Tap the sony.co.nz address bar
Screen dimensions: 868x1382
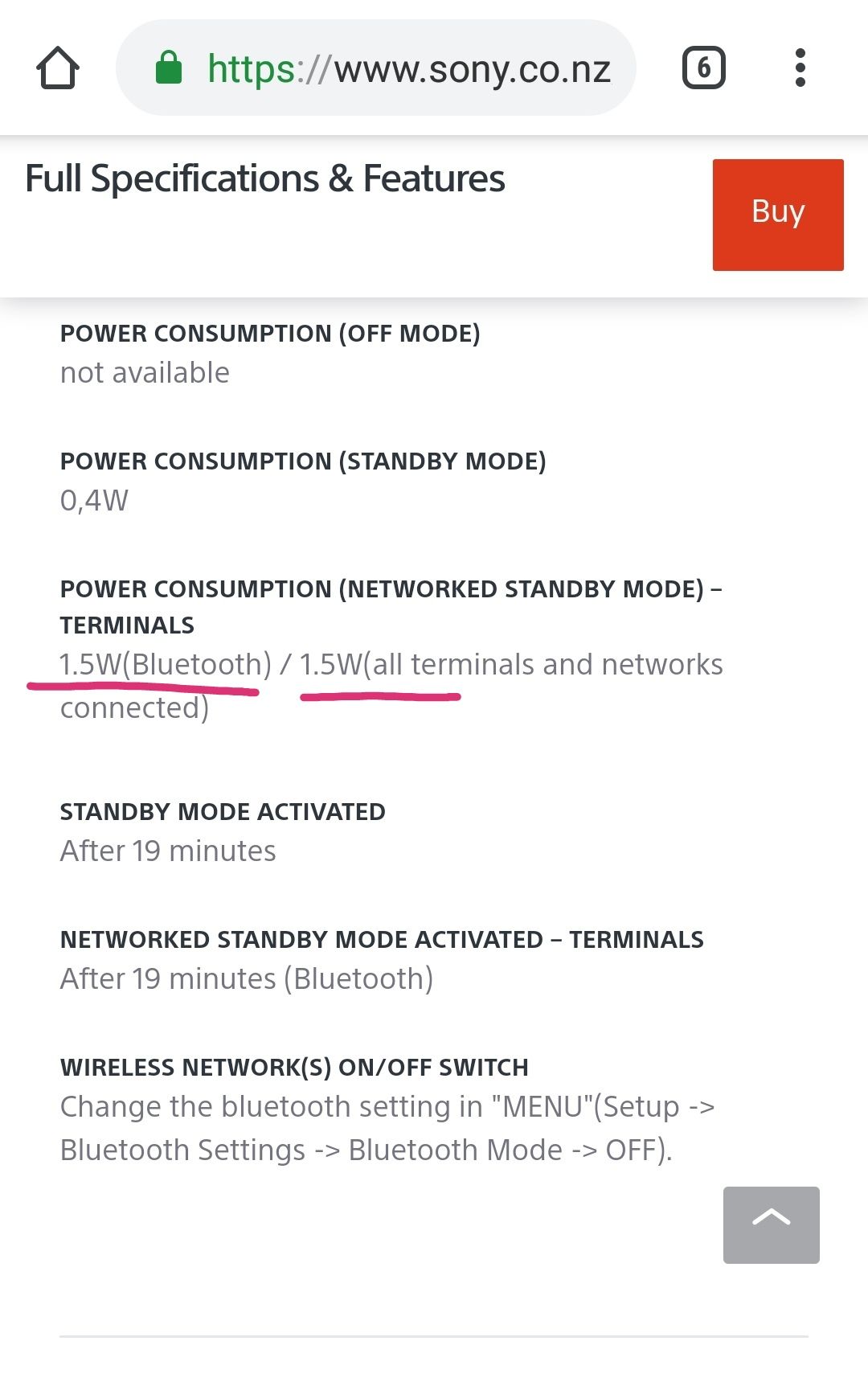tap(408, 68)
